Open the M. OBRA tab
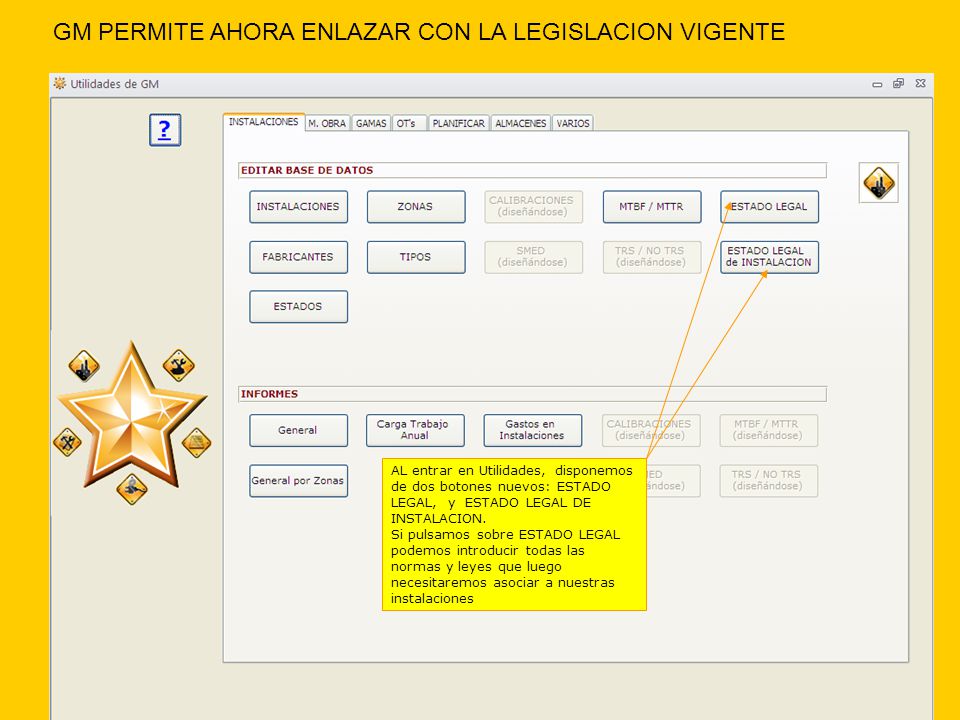Viewport: 960px width, 720px height. coord(327,123)
